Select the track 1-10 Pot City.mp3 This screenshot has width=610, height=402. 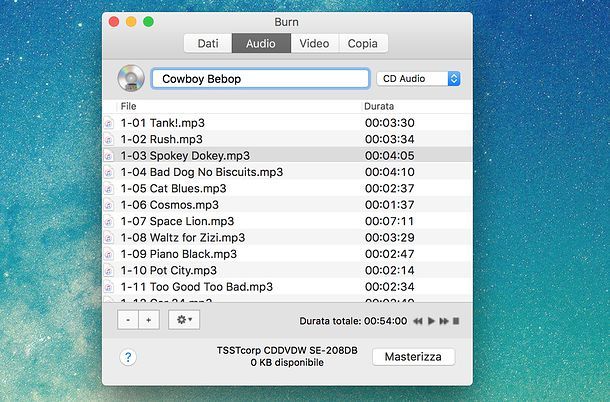tap(287, 270)
